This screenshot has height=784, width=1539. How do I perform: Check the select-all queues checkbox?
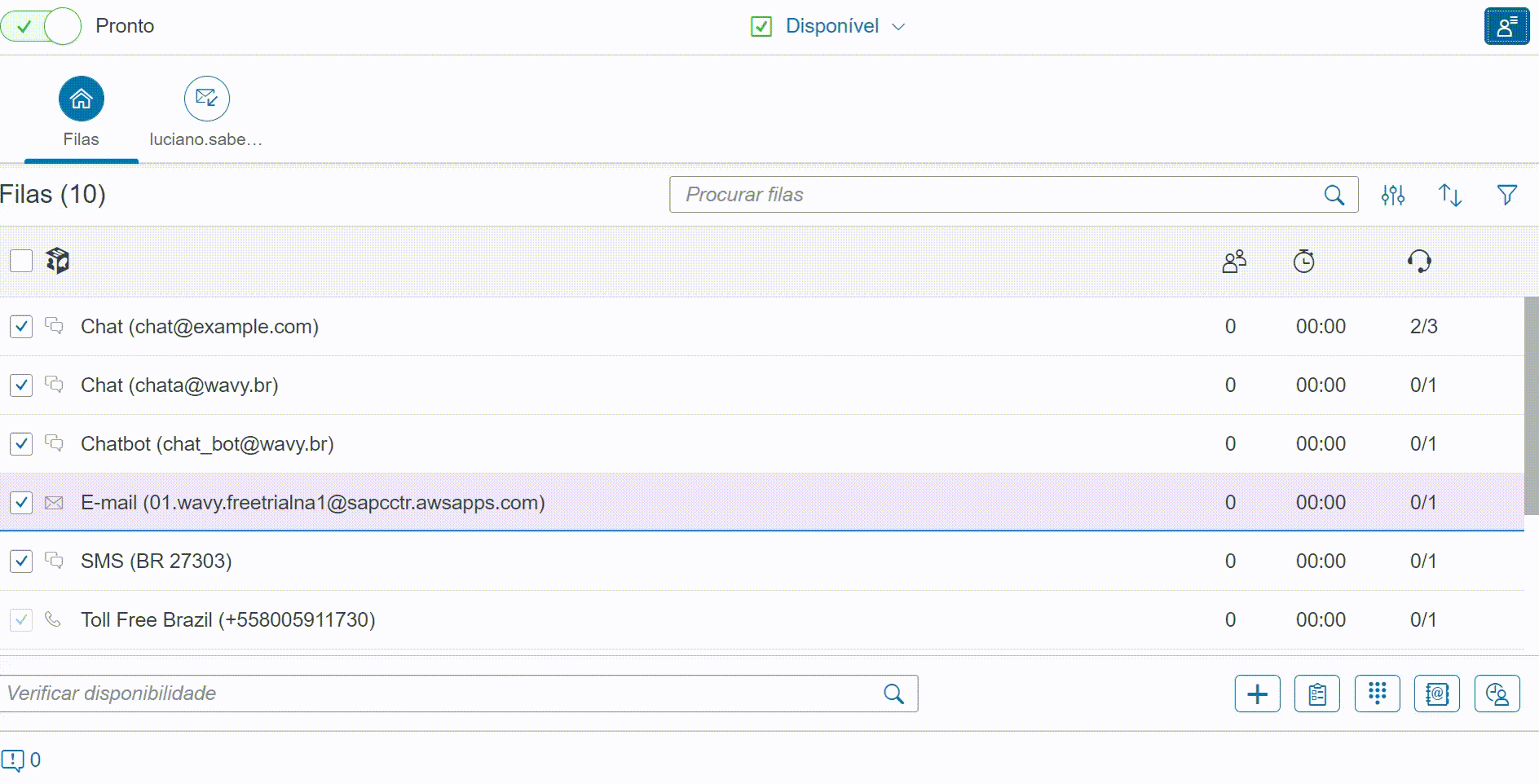pyautogui.click(x=21, y=261)
